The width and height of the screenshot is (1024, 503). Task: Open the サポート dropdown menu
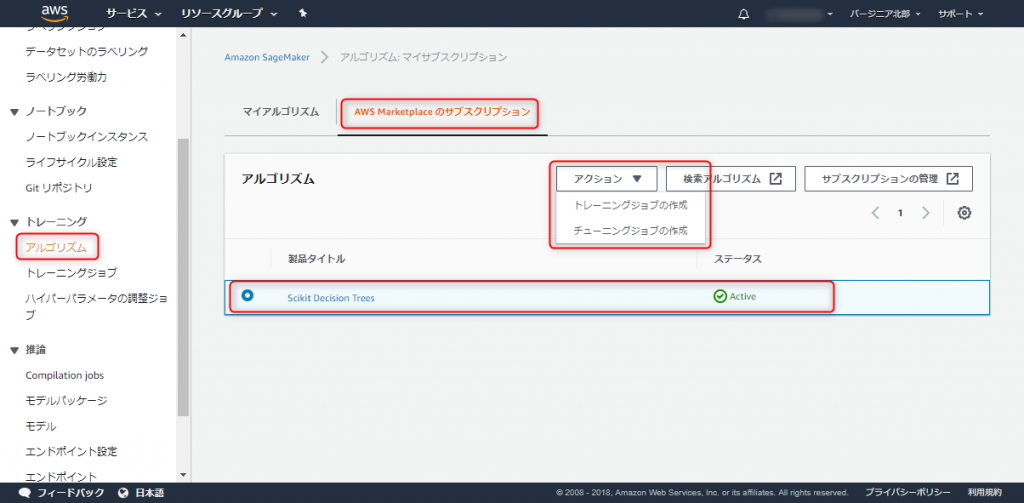[961, 14]
